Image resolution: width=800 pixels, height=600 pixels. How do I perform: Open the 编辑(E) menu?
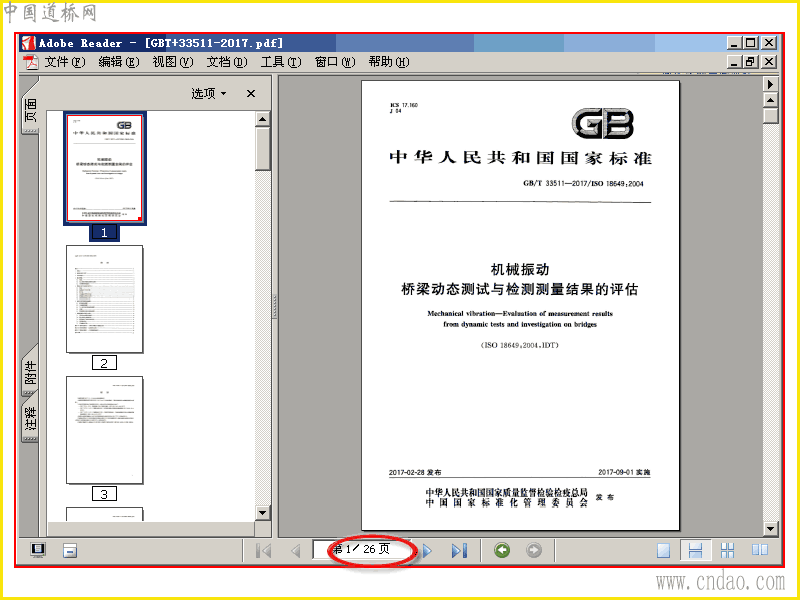(118, 62)
